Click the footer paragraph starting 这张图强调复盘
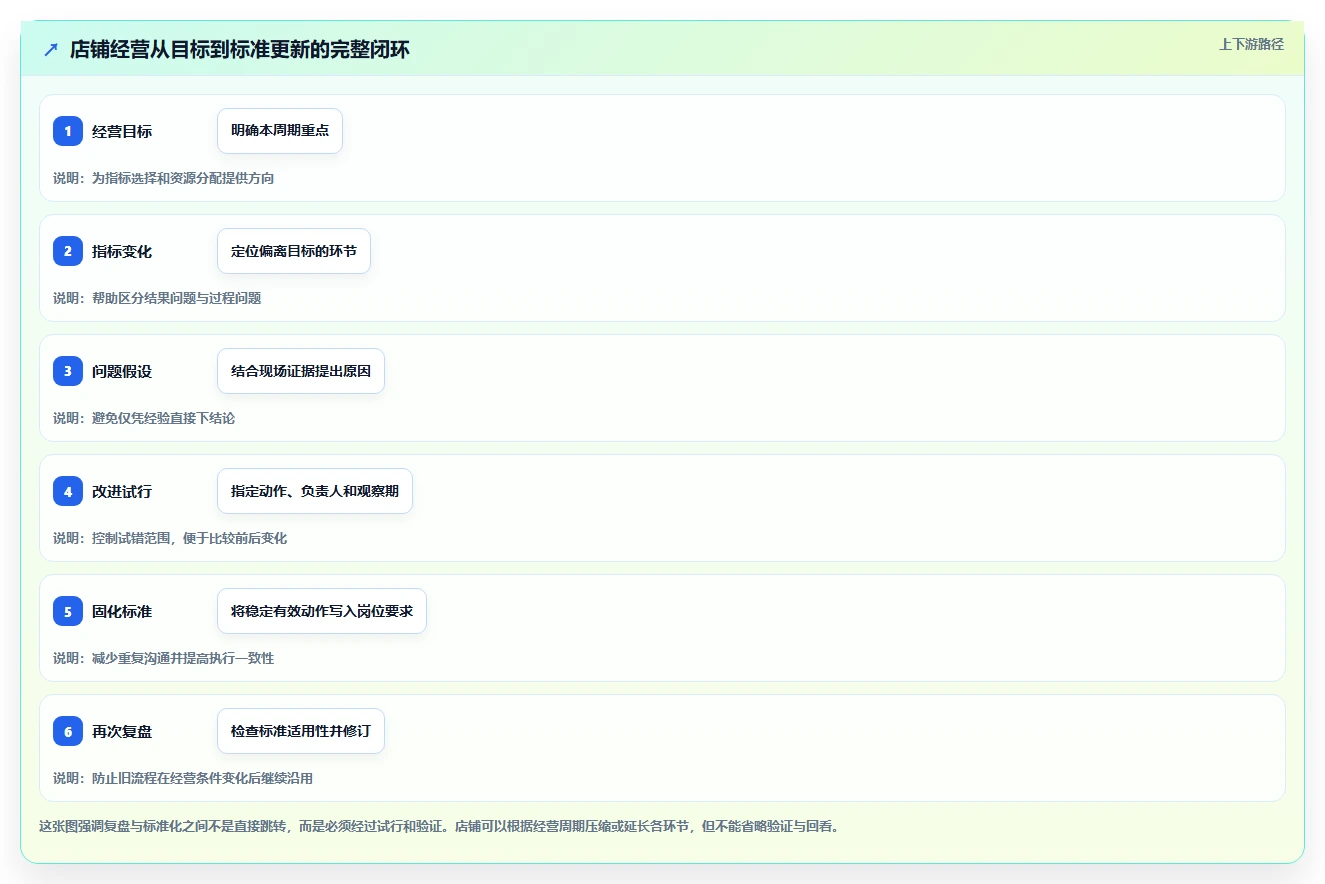The image size is (1325, 884). (x=439, y=826)
